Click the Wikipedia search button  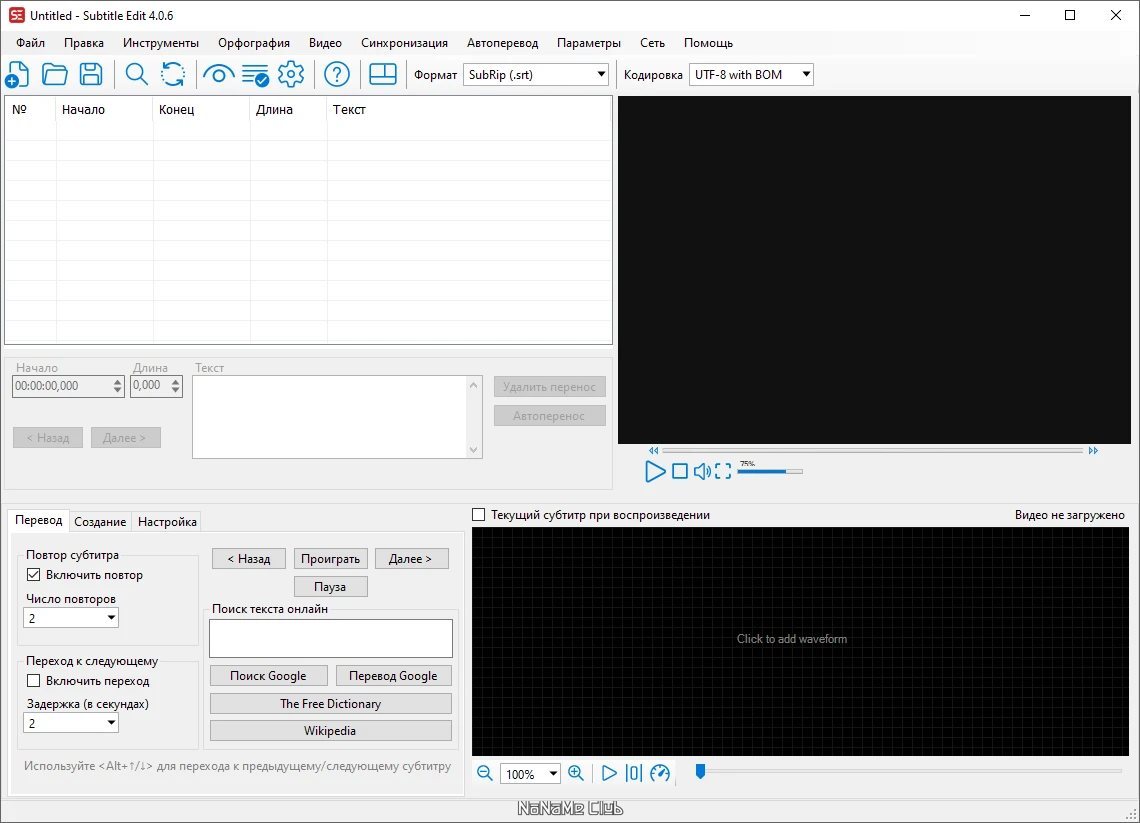(330, 731)
